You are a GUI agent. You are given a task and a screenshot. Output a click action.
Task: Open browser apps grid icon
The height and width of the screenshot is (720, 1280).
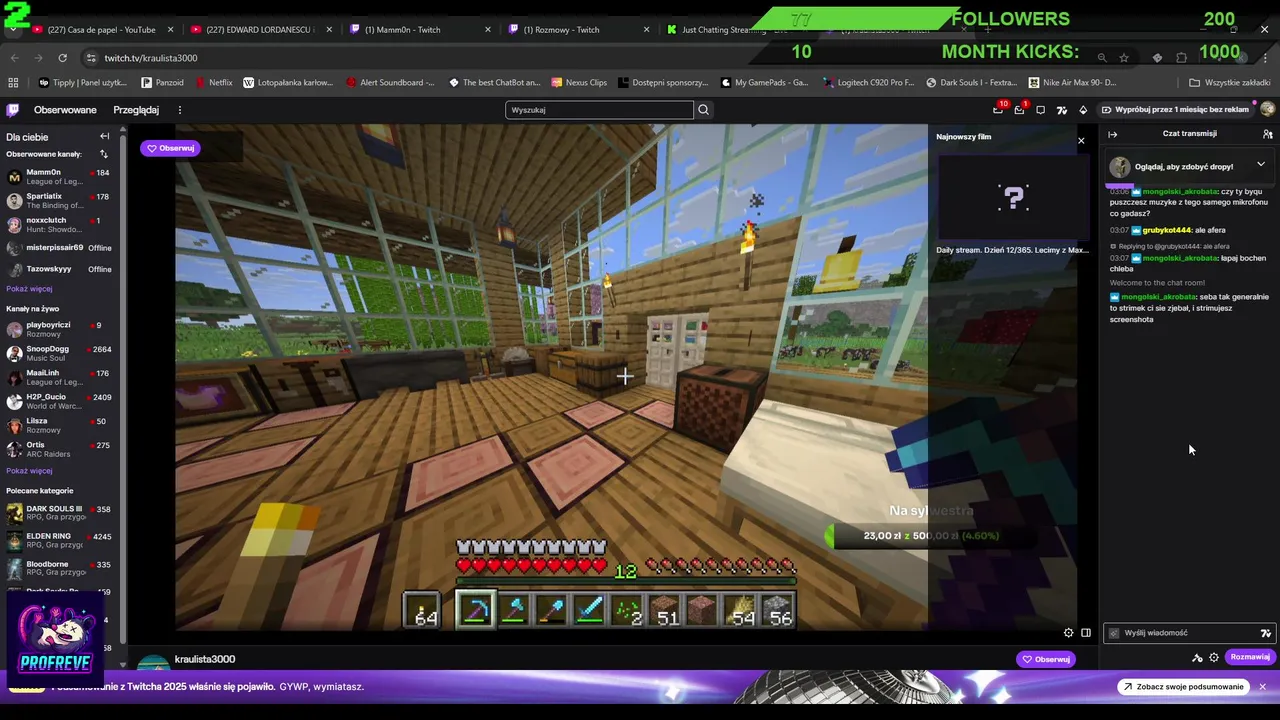coord(13,83)
